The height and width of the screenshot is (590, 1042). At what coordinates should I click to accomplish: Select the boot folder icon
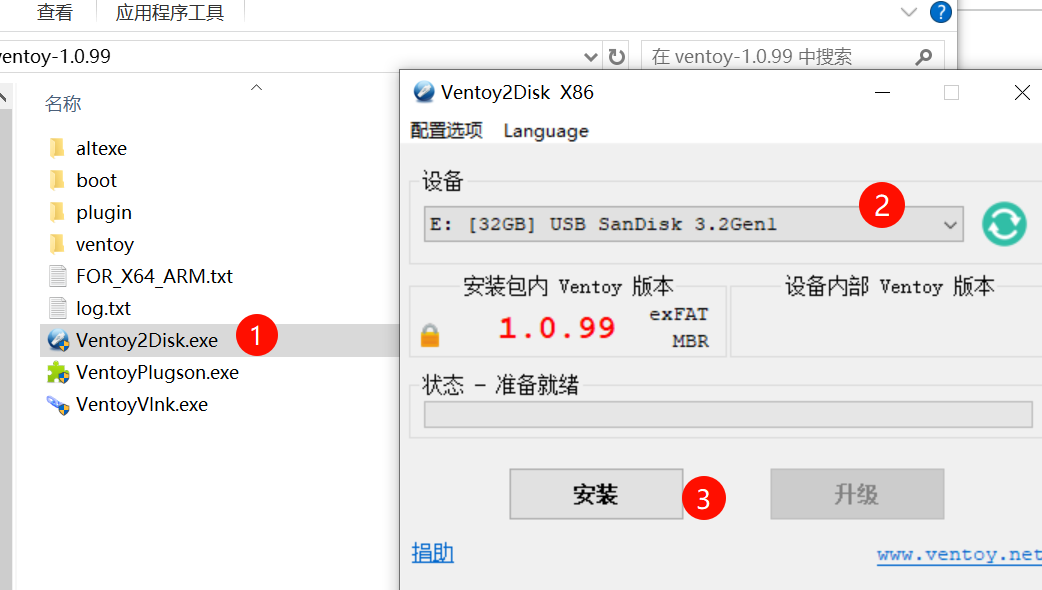coord(57,179)
